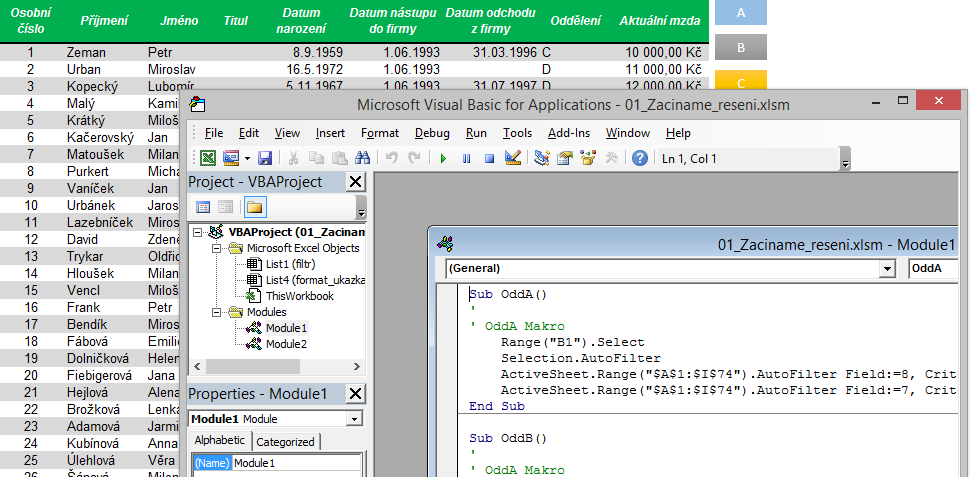972x477 pixels.
Task: Close the Project - VBAProject panel
Action: click(x=355, y=182)
